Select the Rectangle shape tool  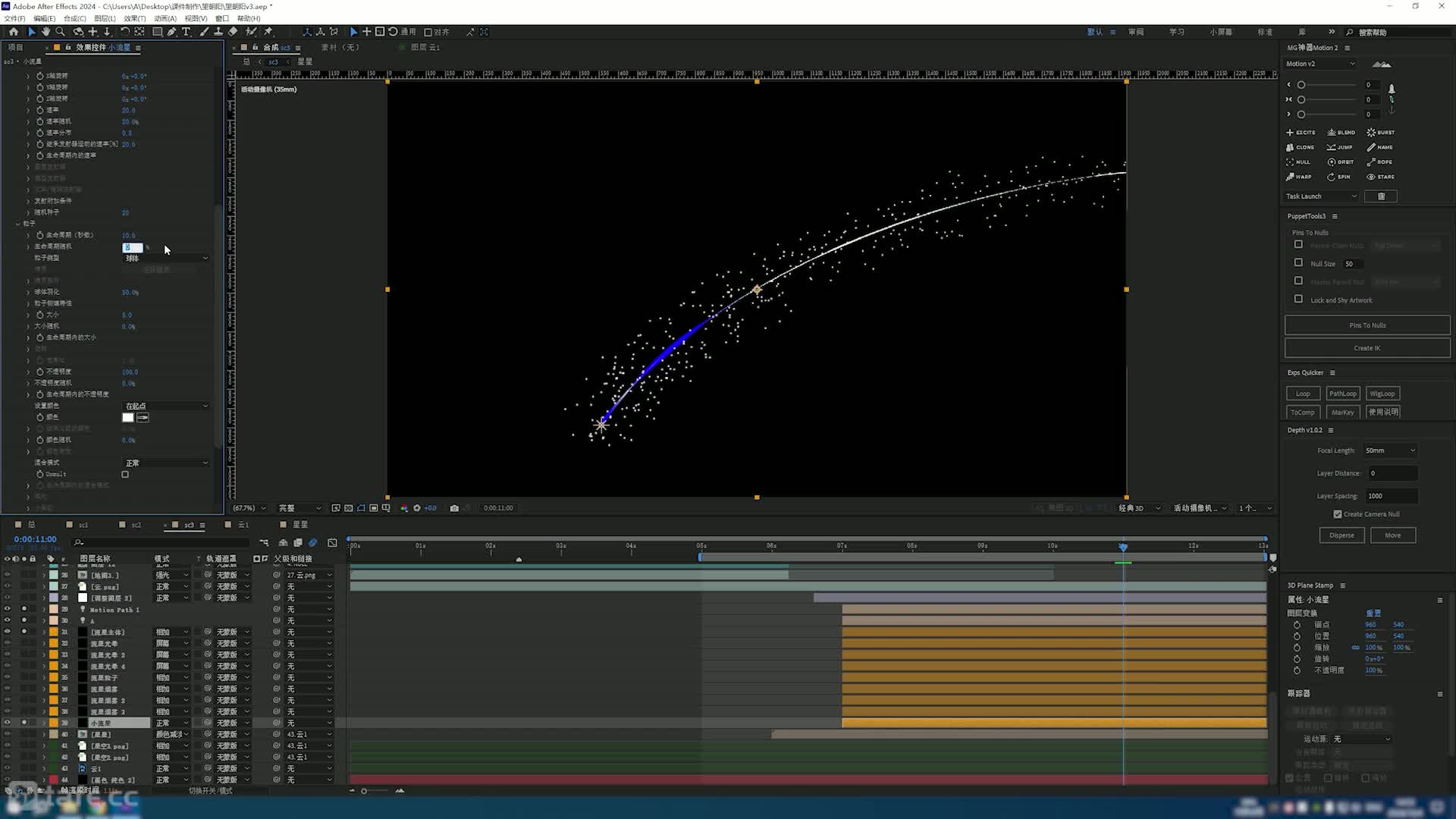157,32
